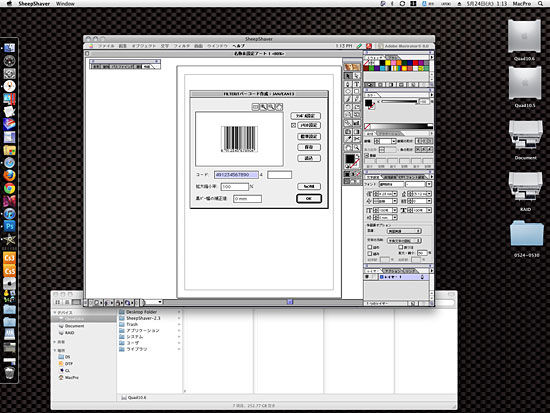Viewport: 550px width, 413px height.
Task: Select the Type tool in toolbox
Action: click(x=356, y=84)
